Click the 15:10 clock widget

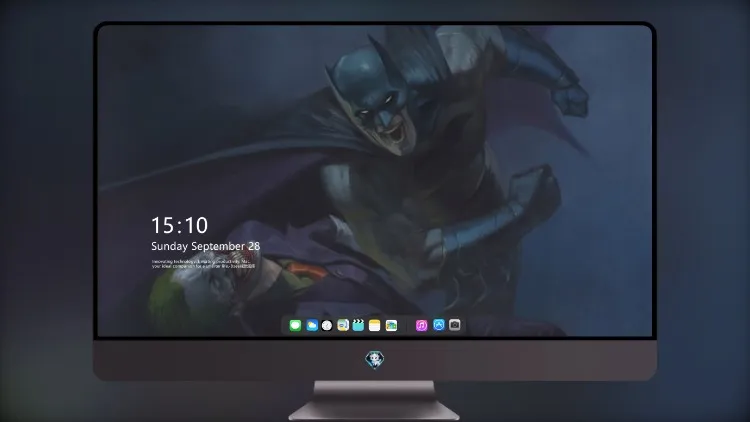179,225
